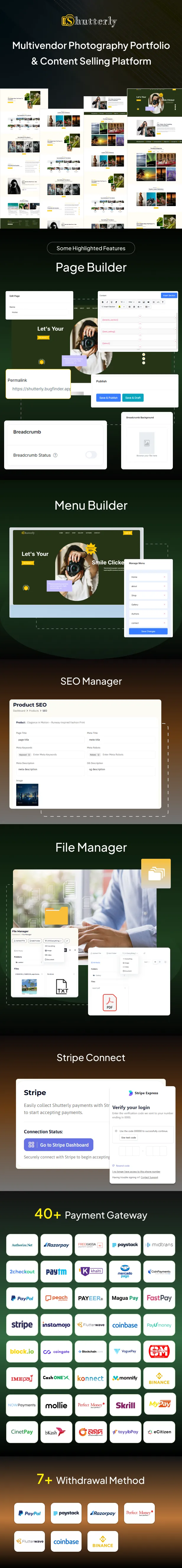Image resolution: width=182 pixels, height=1568 pixels.
Task: Click the Page Title field in Product SEO
Action: [x=50, y=739]
